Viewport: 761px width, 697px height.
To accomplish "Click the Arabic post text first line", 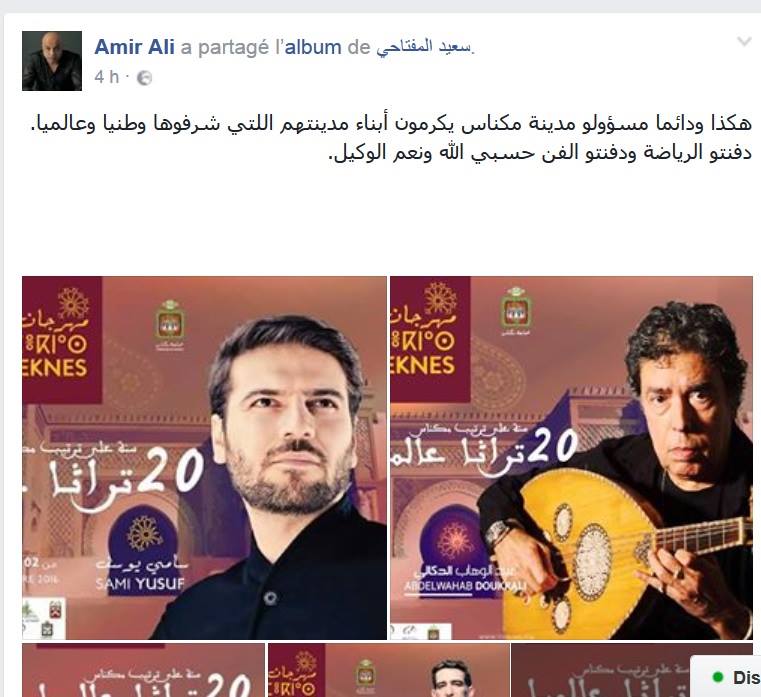I will (x=391, y=124).
